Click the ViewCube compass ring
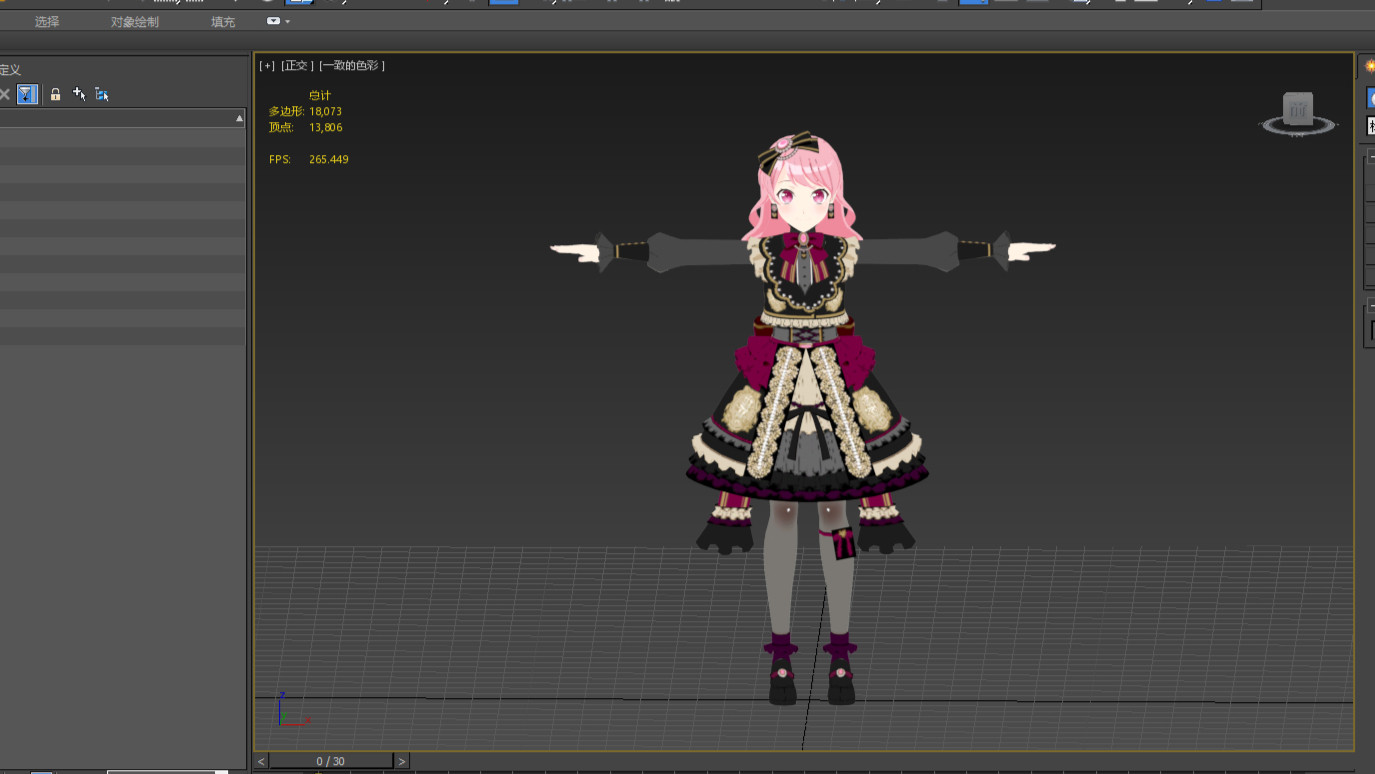Screen dimensions: 1375x774 (1298, 129)
